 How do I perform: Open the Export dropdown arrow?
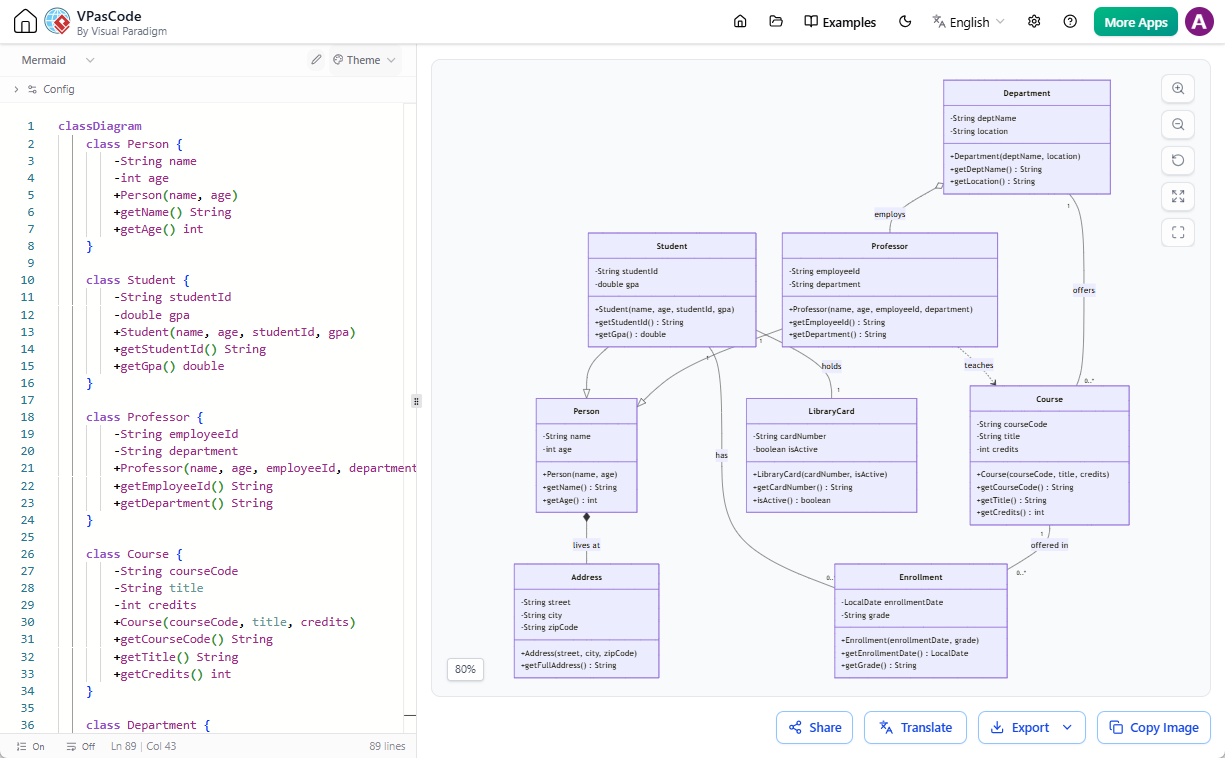[1068, 727]
